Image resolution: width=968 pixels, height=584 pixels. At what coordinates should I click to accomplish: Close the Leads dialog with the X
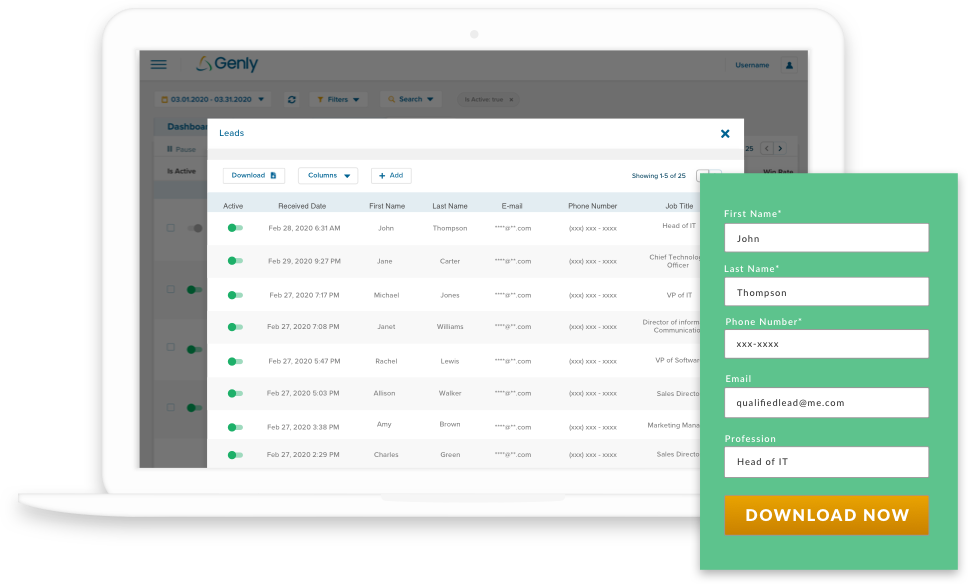725,133
